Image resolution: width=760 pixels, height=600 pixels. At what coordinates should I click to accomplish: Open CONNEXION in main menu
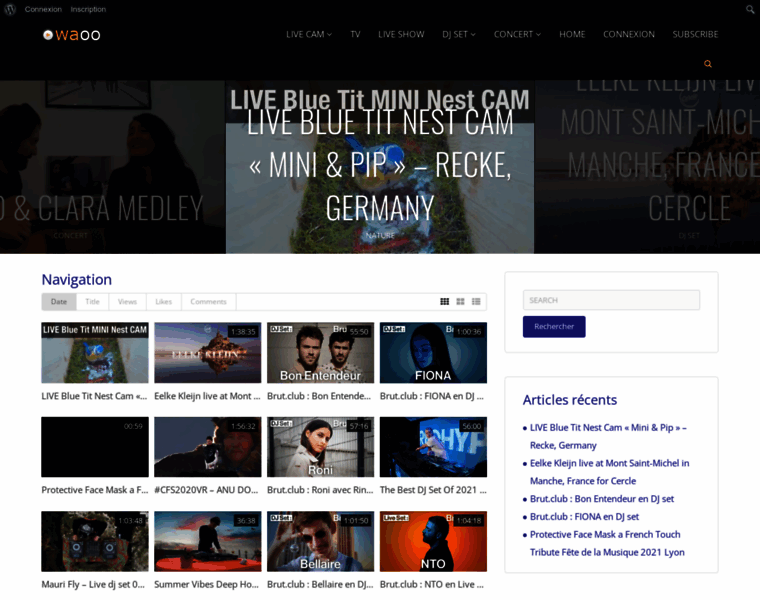pyautogui.click(x=629, y=34)
